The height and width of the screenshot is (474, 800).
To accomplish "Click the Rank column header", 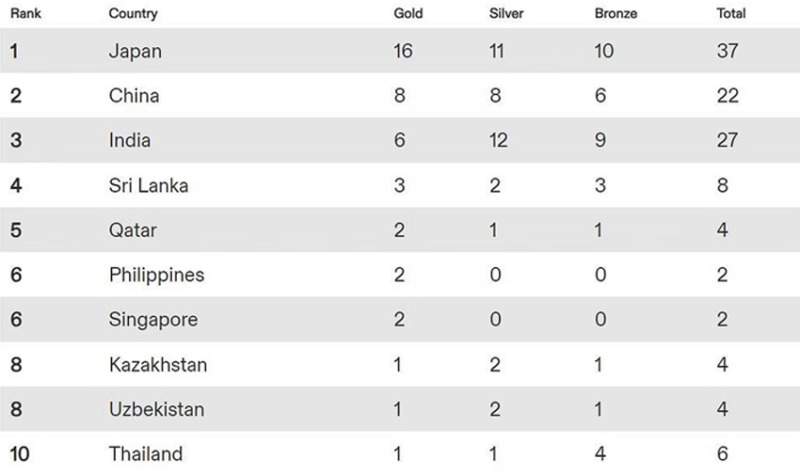I will [26, 13].
